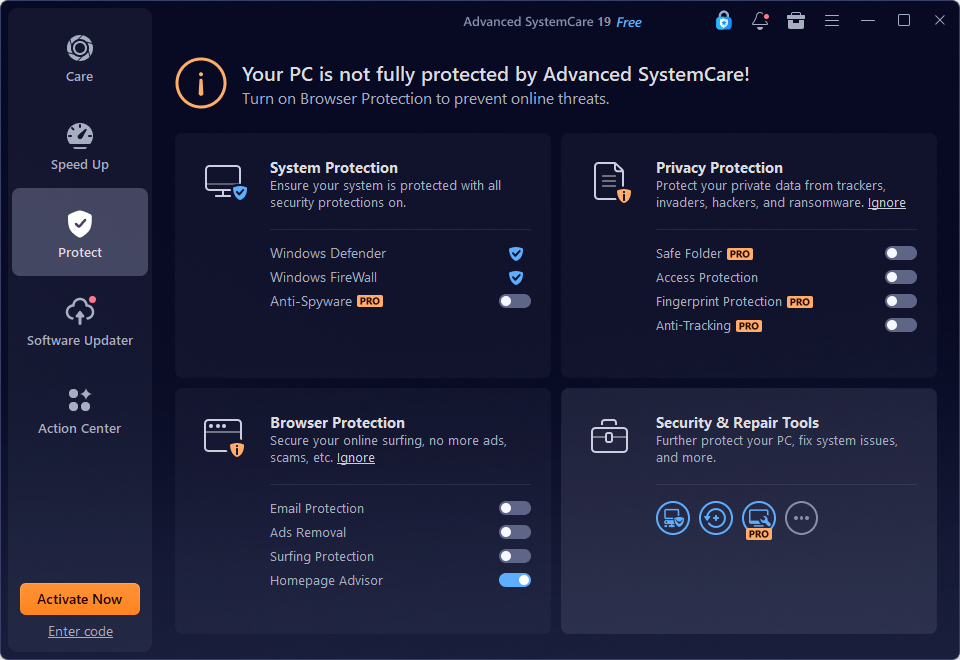This screenshot has width=960, height=660.
Task: Open notifications bell icon
Action: click(x=760, y=21)
